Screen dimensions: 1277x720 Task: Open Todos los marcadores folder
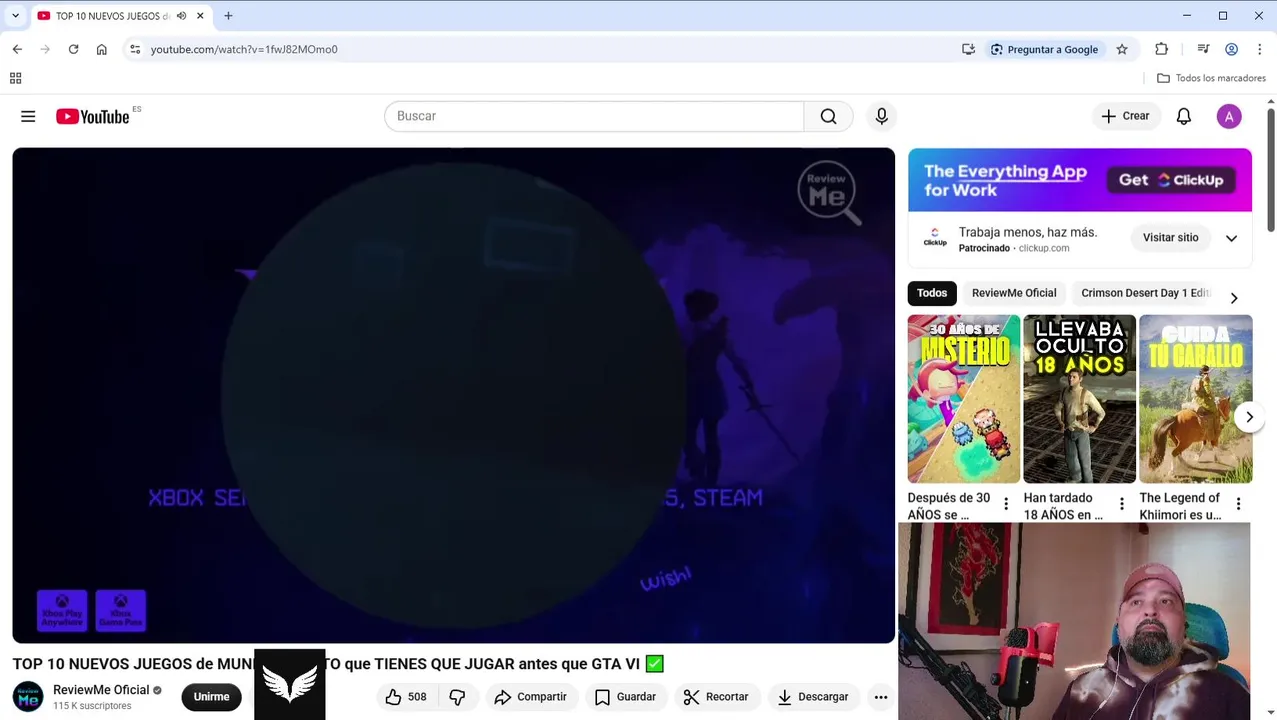click(x=1211, y=78)
